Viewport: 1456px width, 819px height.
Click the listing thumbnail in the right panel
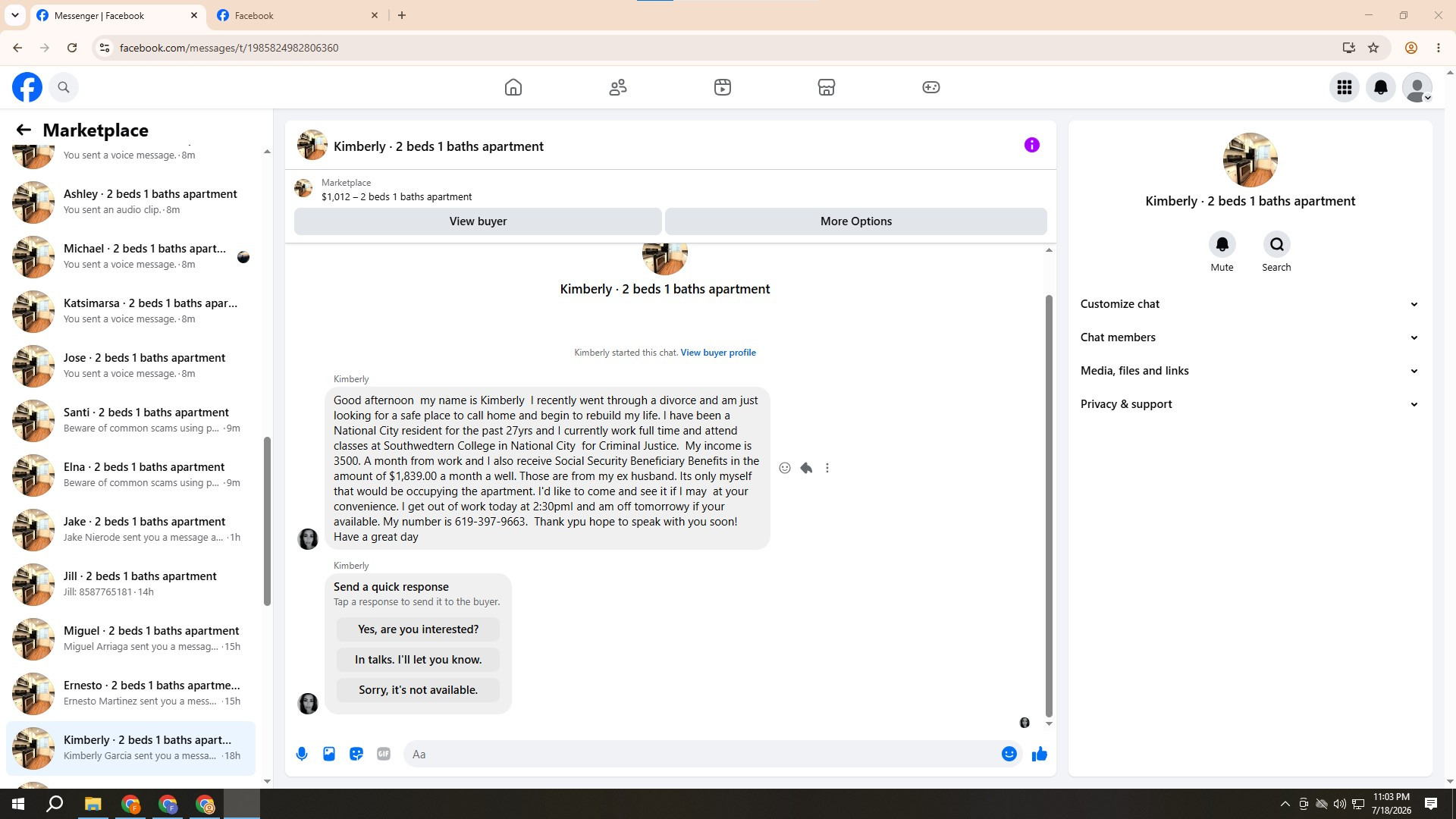click(x=1250, y=160)
